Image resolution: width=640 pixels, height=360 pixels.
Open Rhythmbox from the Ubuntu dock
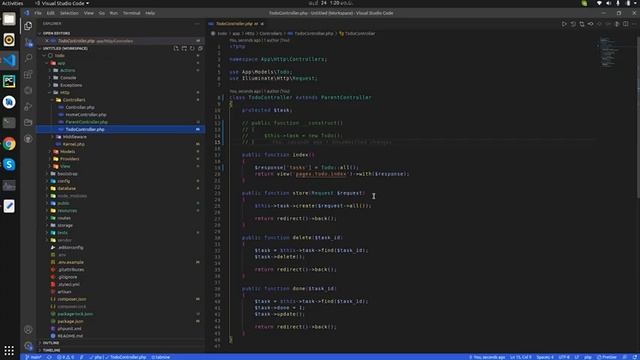pos(9,40)
